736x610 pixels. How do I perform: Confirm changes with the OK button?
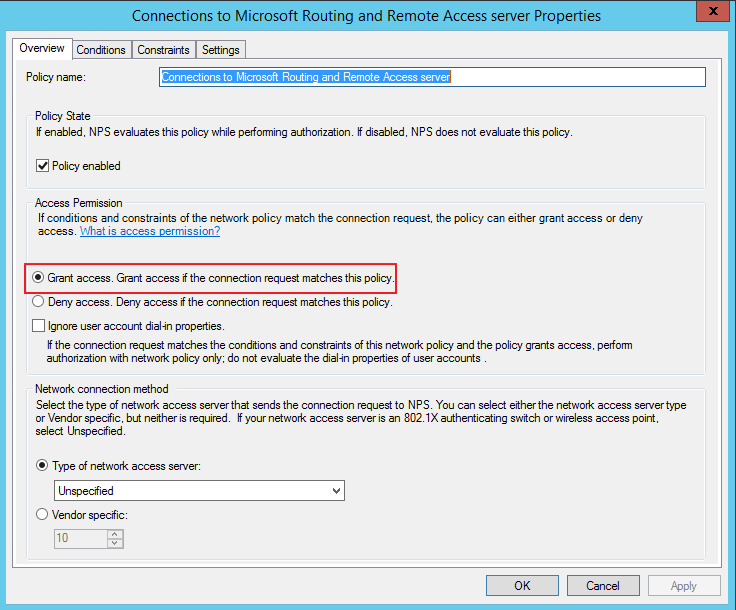[x=522, y=586]
